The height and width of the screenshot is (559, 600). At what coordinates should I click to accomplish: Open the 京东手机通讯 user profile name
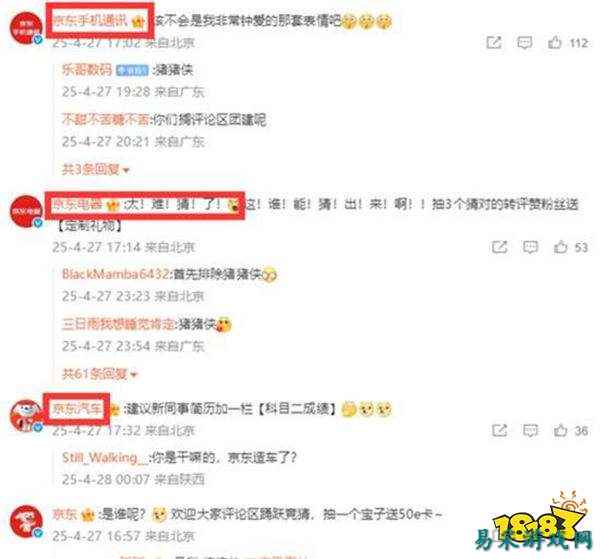90,20
